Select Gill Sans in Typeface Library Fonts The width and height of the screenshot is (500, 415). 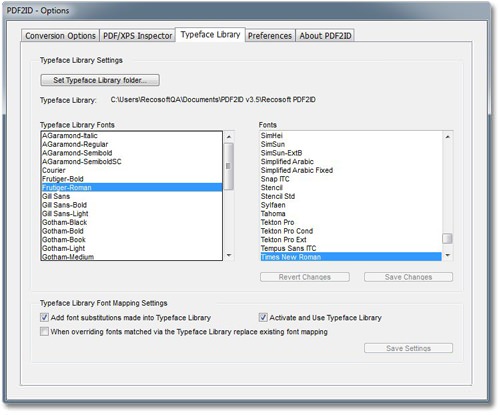(x=132, y=196)
